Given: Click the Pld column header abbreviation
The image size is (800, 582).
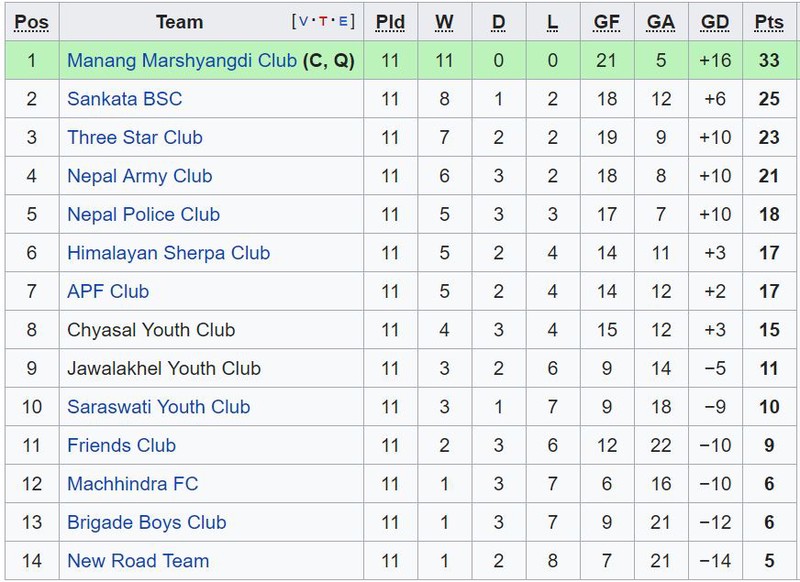Looking at the screenshot, I should point(390,22).
